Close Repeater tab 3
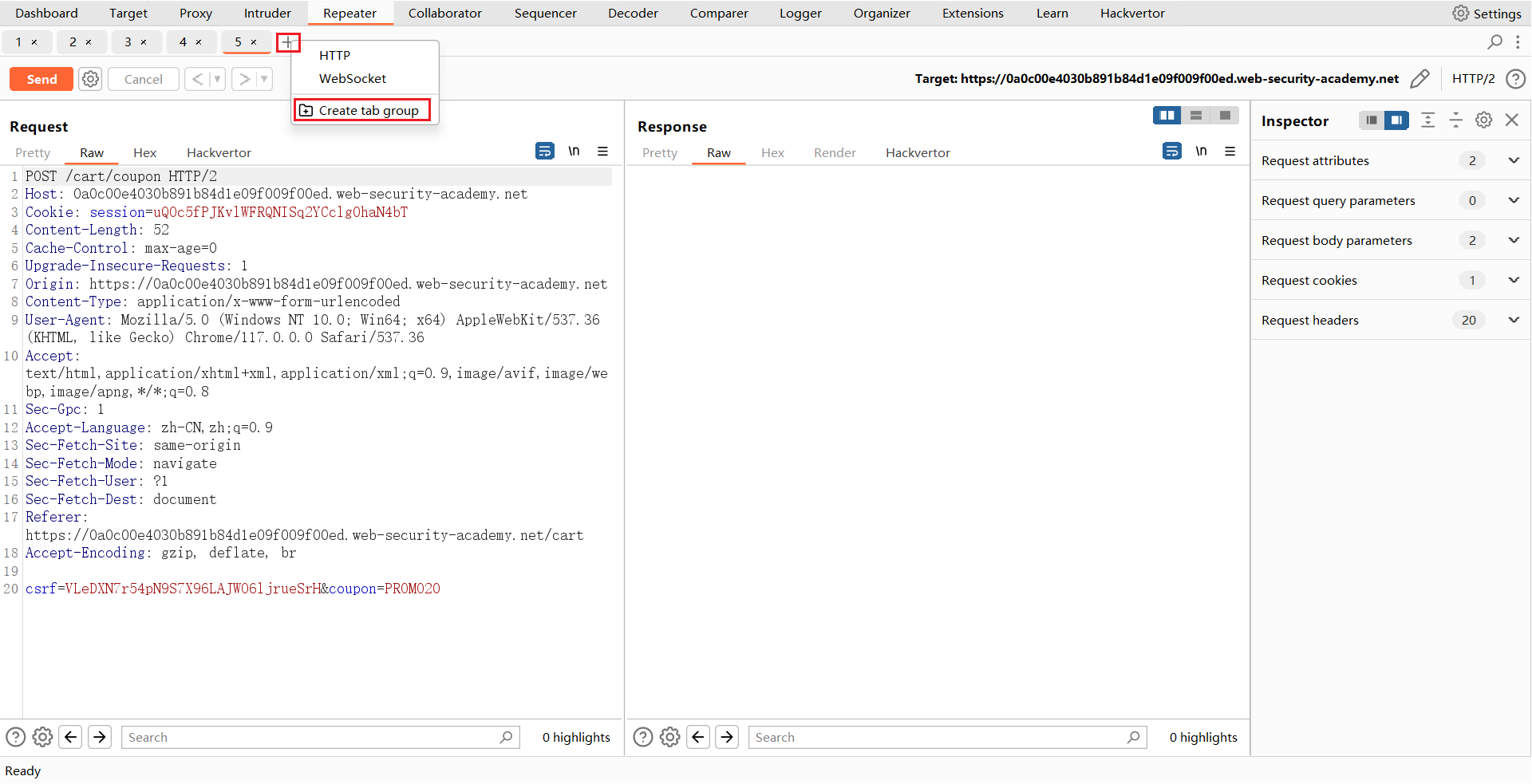The height and width of the screenshot is (784, 1532). point(144,42)
